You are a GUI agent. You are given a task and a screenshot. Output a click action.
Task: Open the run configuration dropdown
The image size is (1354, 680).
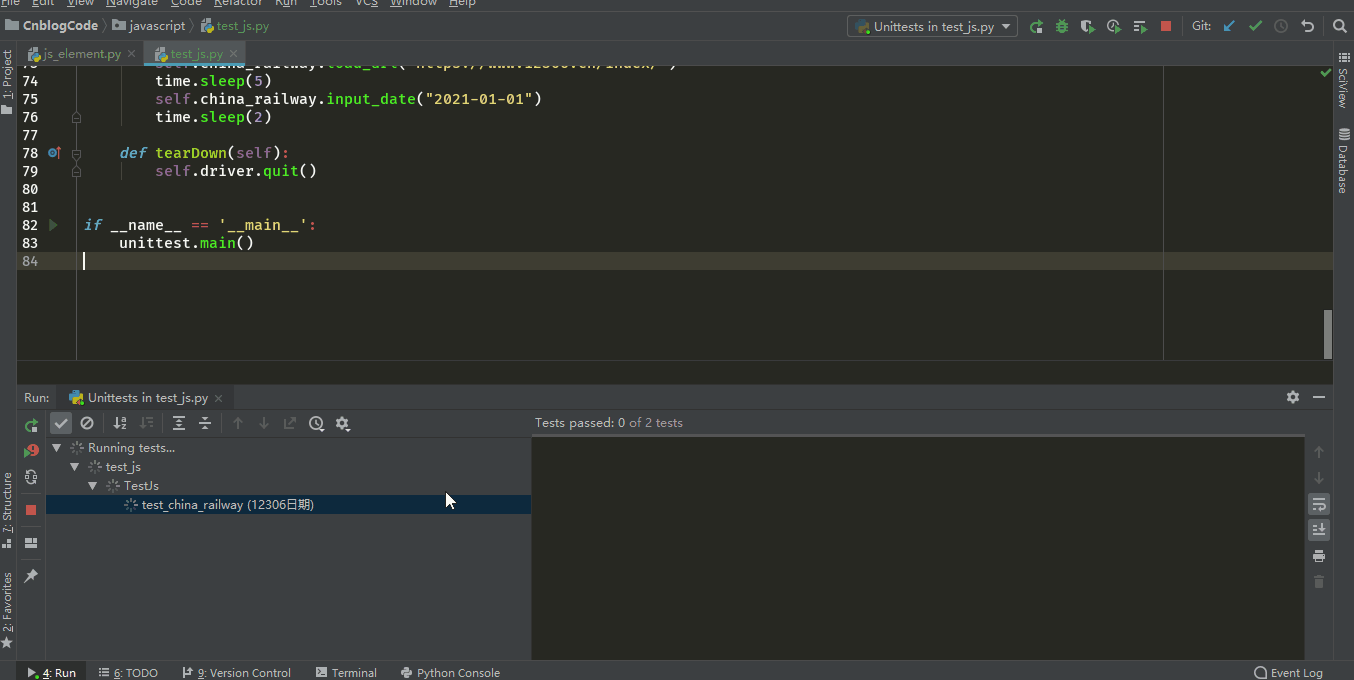coord(932,27)
